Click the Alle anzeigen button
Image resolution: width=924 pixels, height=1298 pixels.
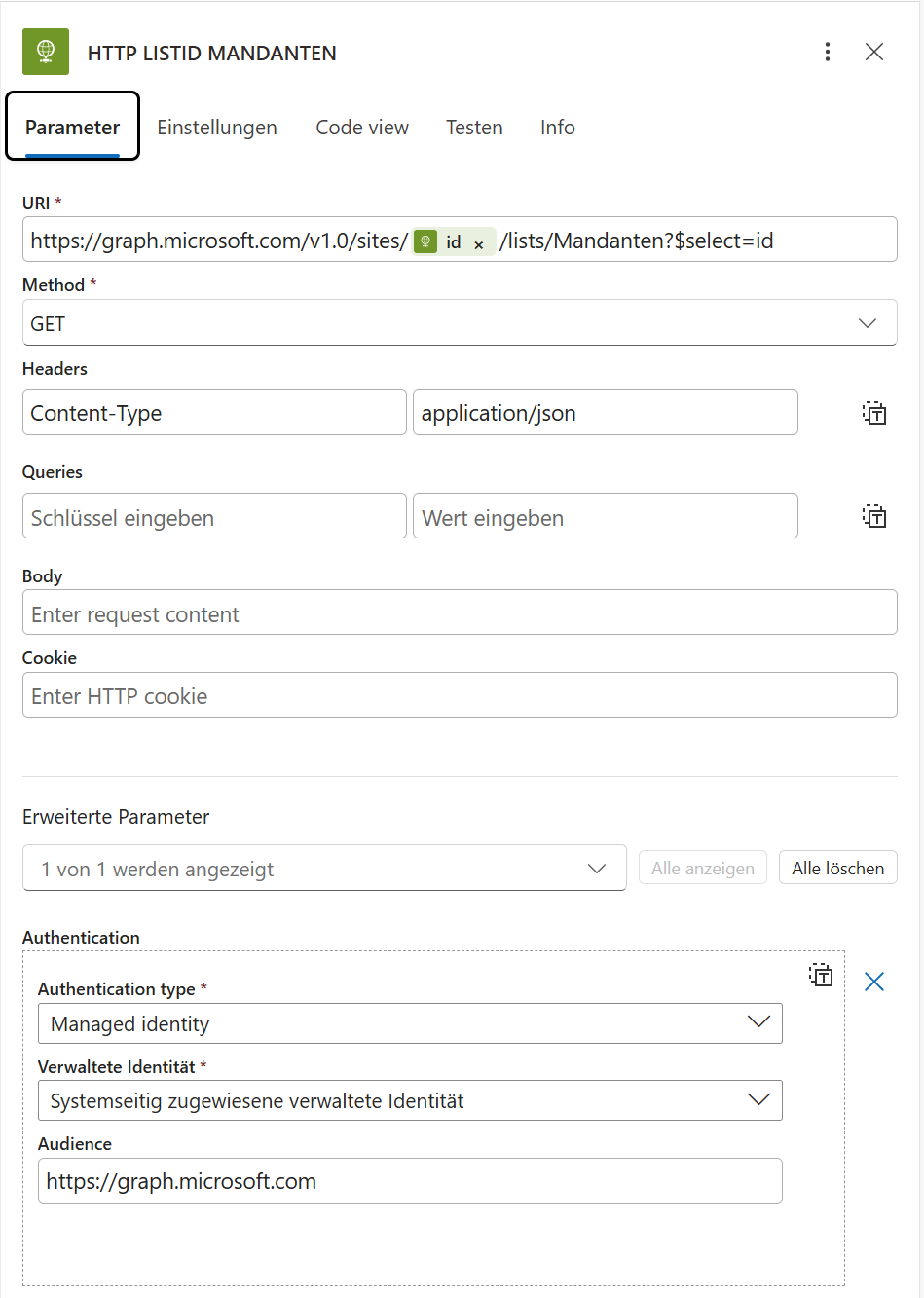tap(702, 867)
